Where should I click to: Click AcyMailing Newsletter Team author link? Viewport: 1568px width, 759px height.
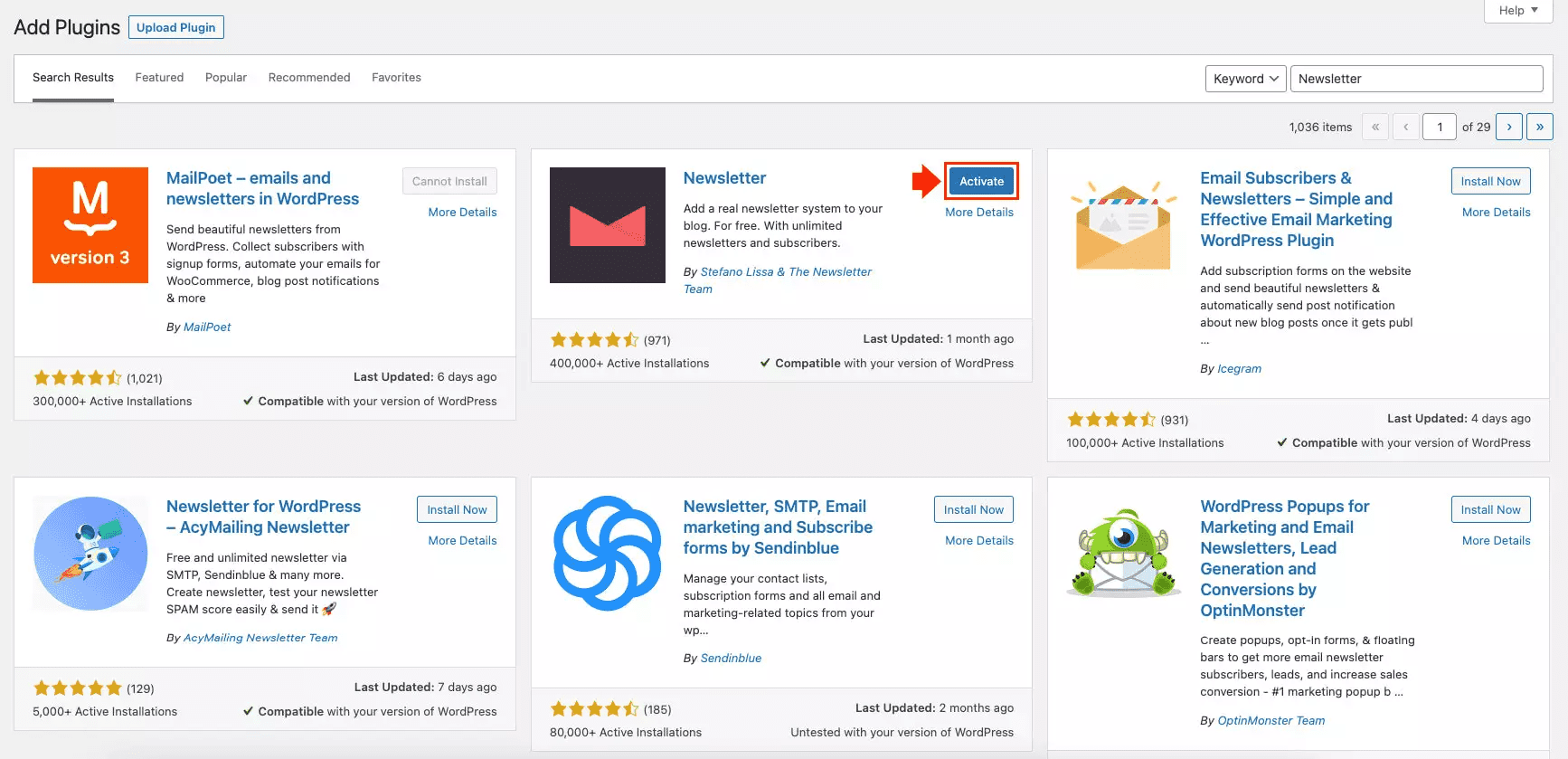260,638
